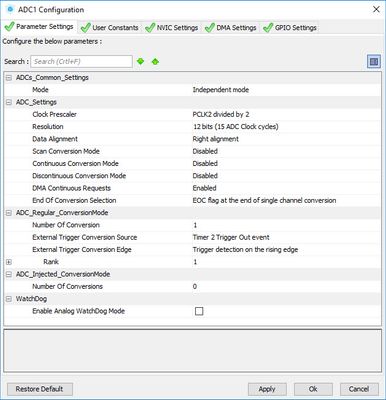
Task: Change the DMA Continuous Requests value
Action: pos(286,188)
